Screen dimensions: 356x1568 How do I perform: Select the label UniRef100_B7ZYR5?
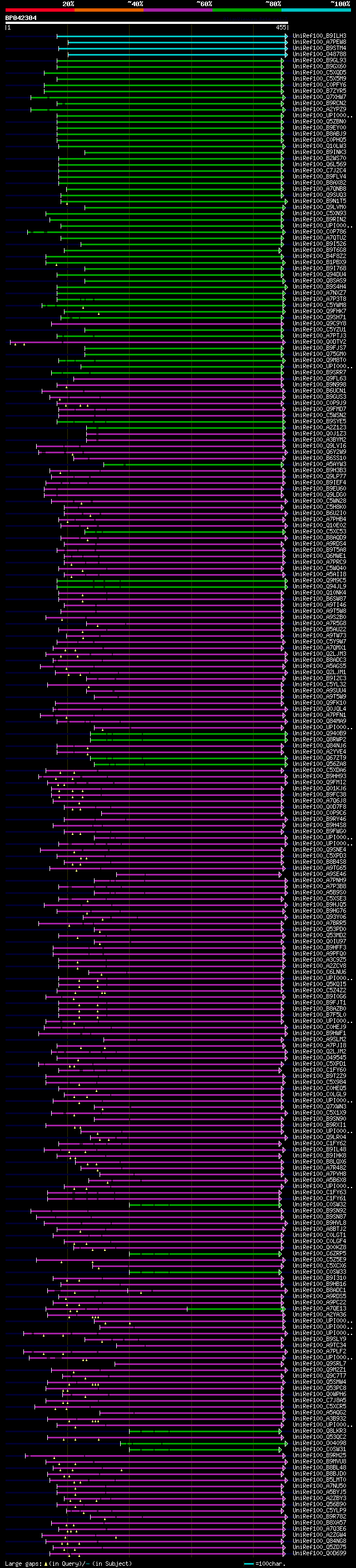coord(319,91)
